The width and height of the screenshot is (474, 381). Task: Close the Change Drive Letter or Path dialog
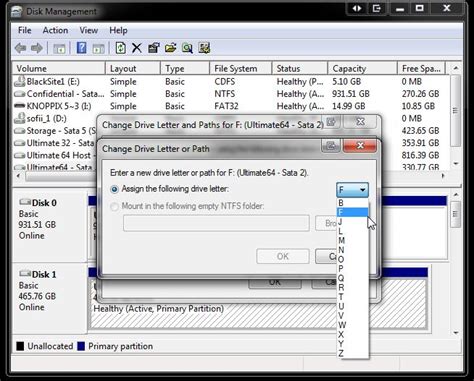(360, 146)
